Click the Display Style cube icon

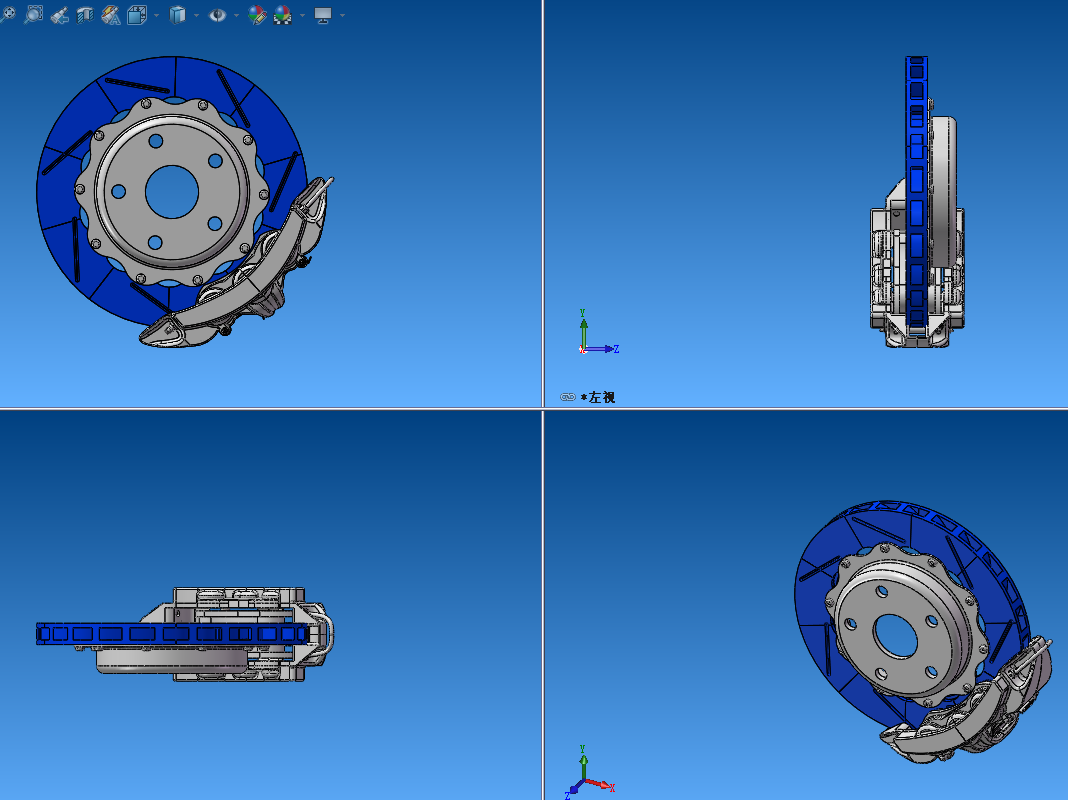click(x=177, y=14)
